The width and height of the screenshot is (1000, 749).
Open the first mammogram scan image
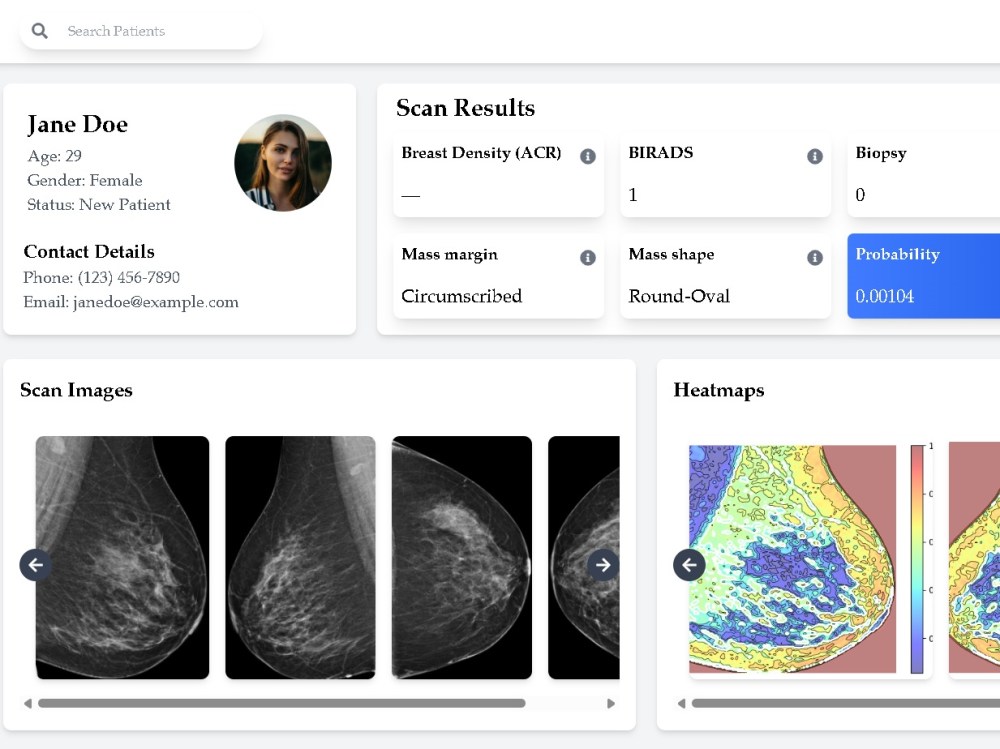tap(122, 558)
